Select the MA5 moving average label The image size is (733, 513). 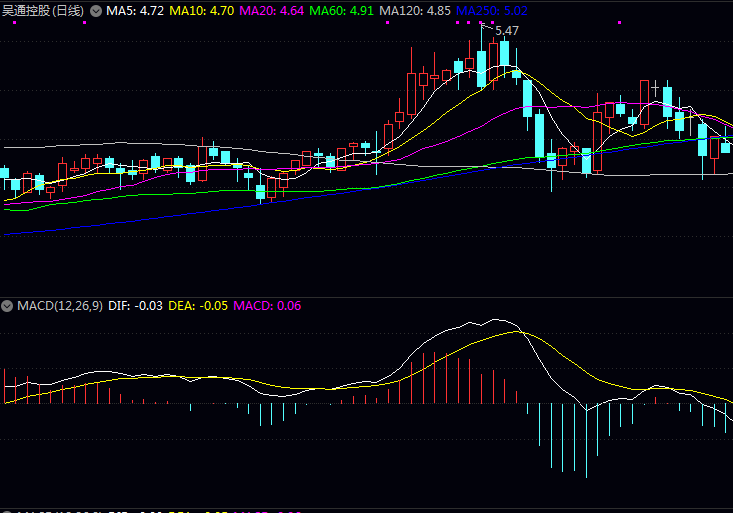[134, 10]
